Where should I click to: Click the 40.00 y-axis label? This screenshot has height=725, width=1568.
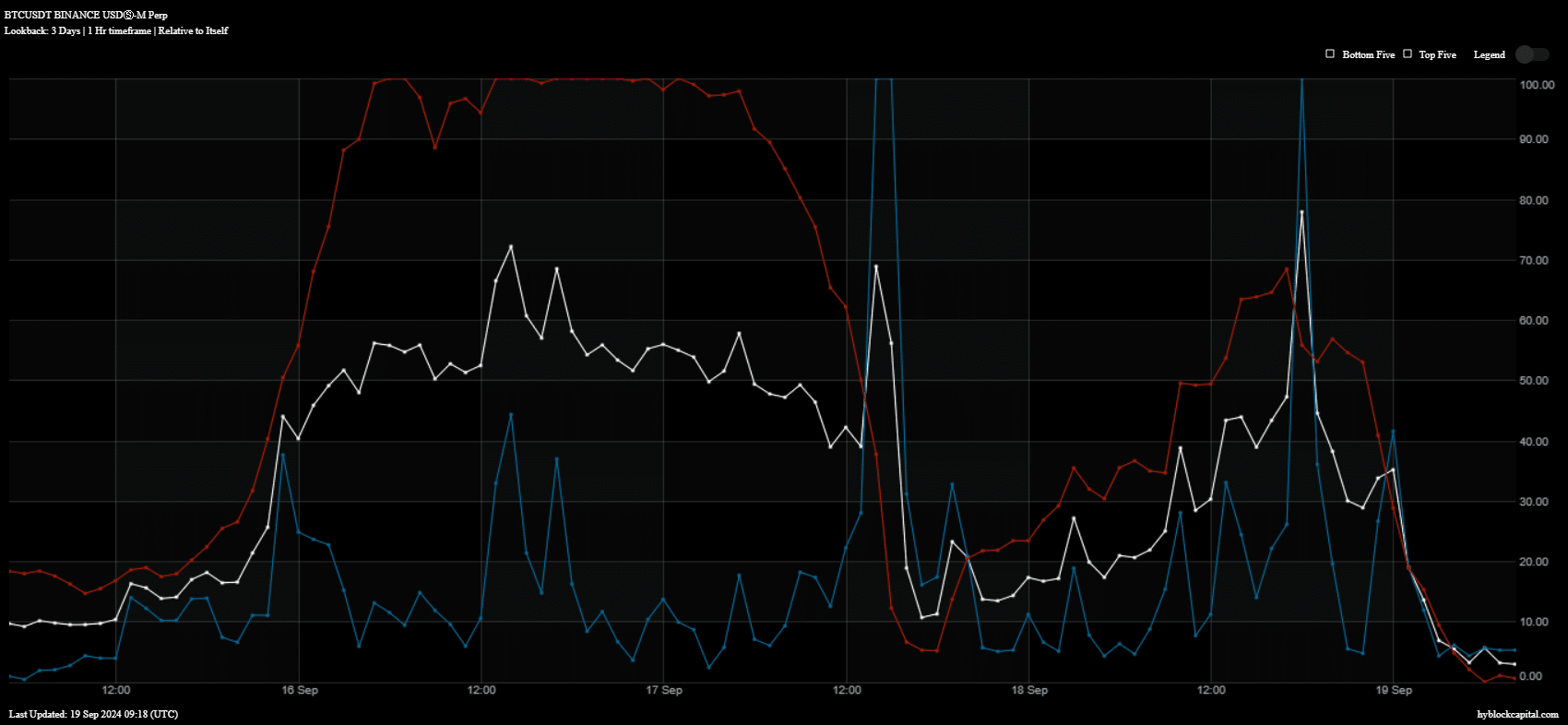click(x=1534, y=442)
